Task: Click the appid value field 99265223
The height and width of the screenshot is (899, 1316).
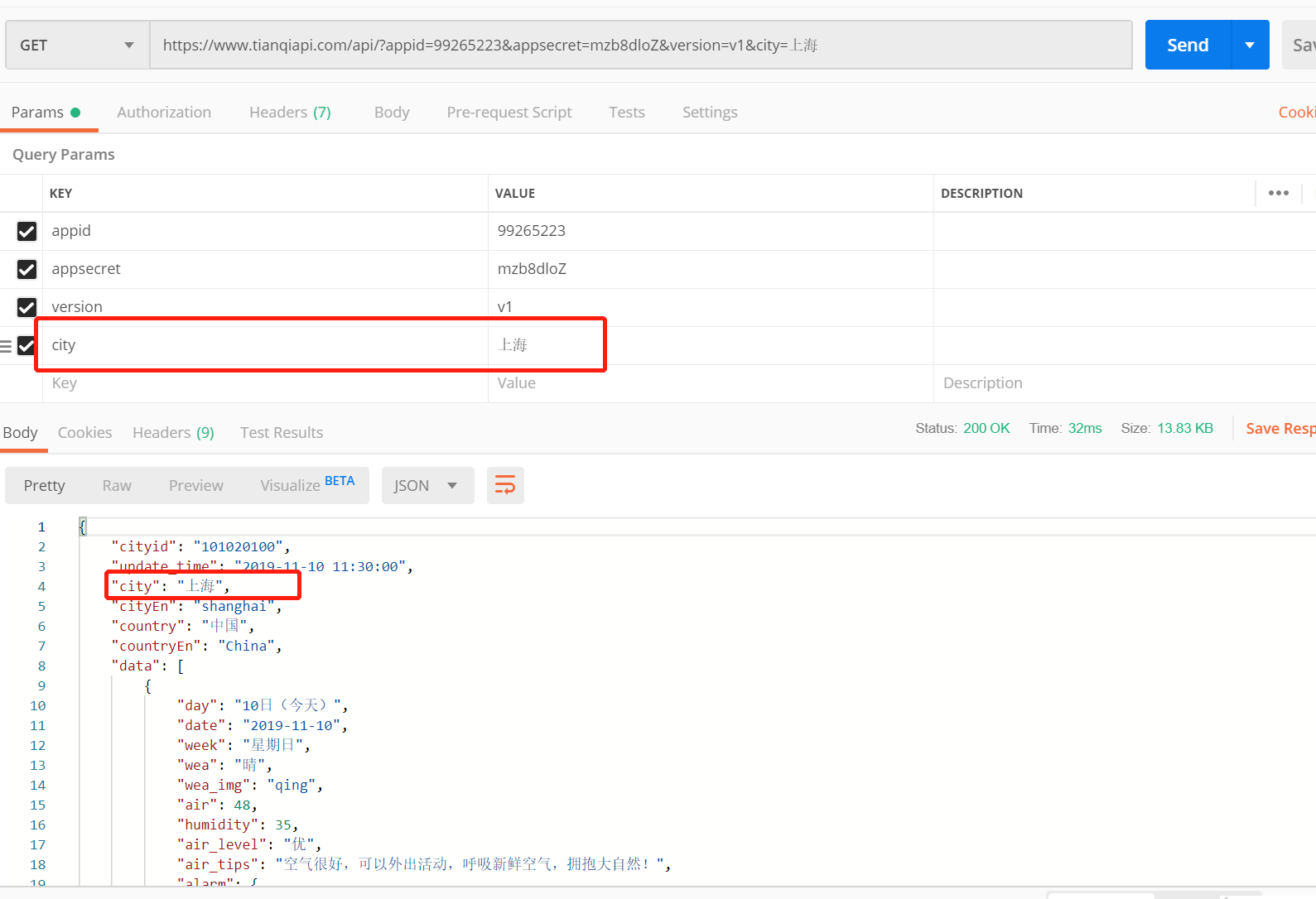Action: click(x=711, y=231)
